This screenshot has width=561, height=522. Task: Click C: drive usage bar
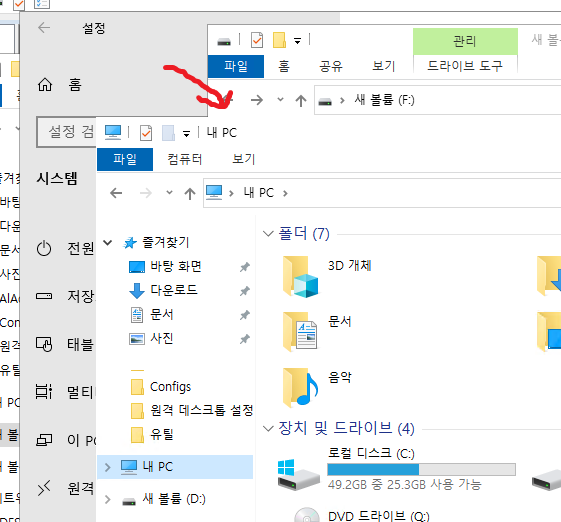(421, 469)
